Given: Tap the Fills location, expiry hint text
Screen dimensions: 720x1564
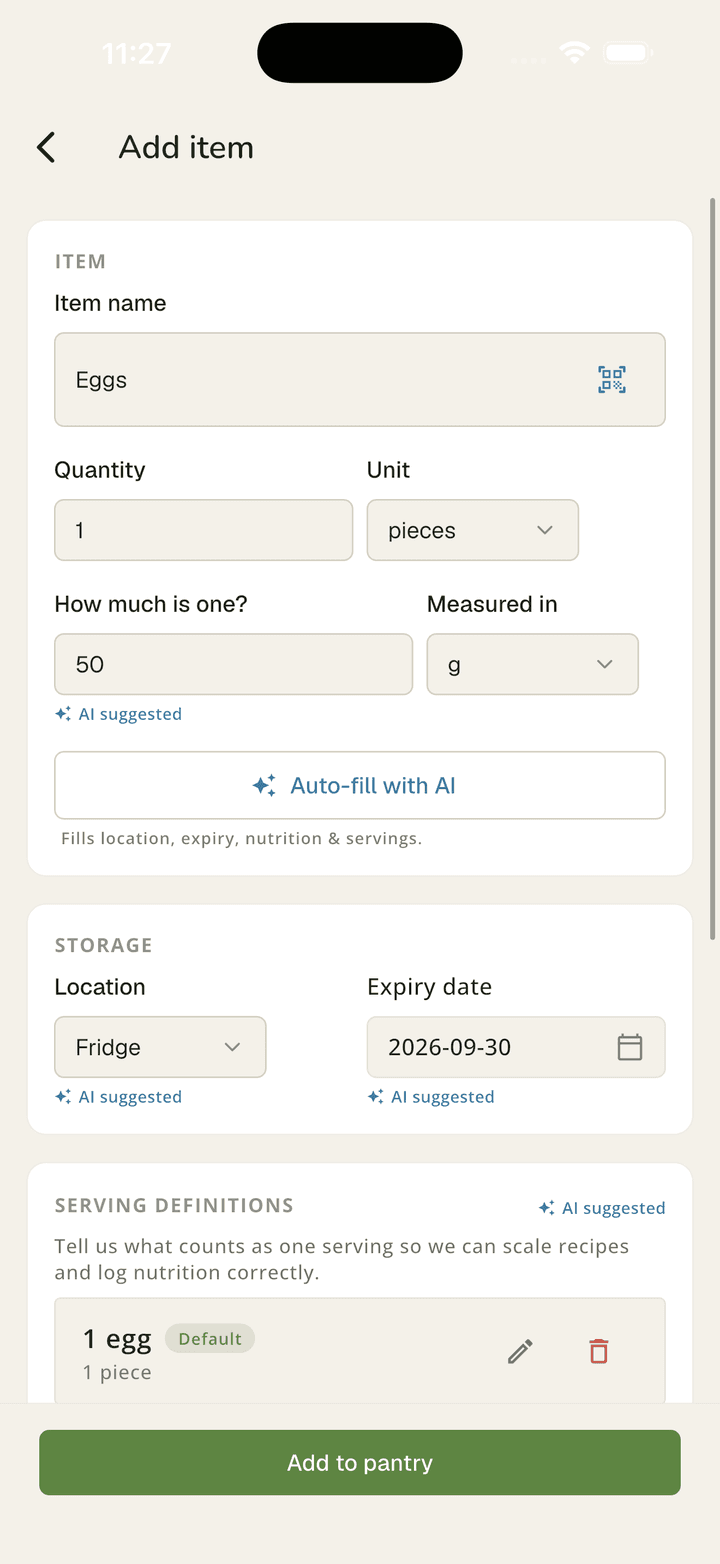Looking at the screenshot, I should [x=242, y=838].
